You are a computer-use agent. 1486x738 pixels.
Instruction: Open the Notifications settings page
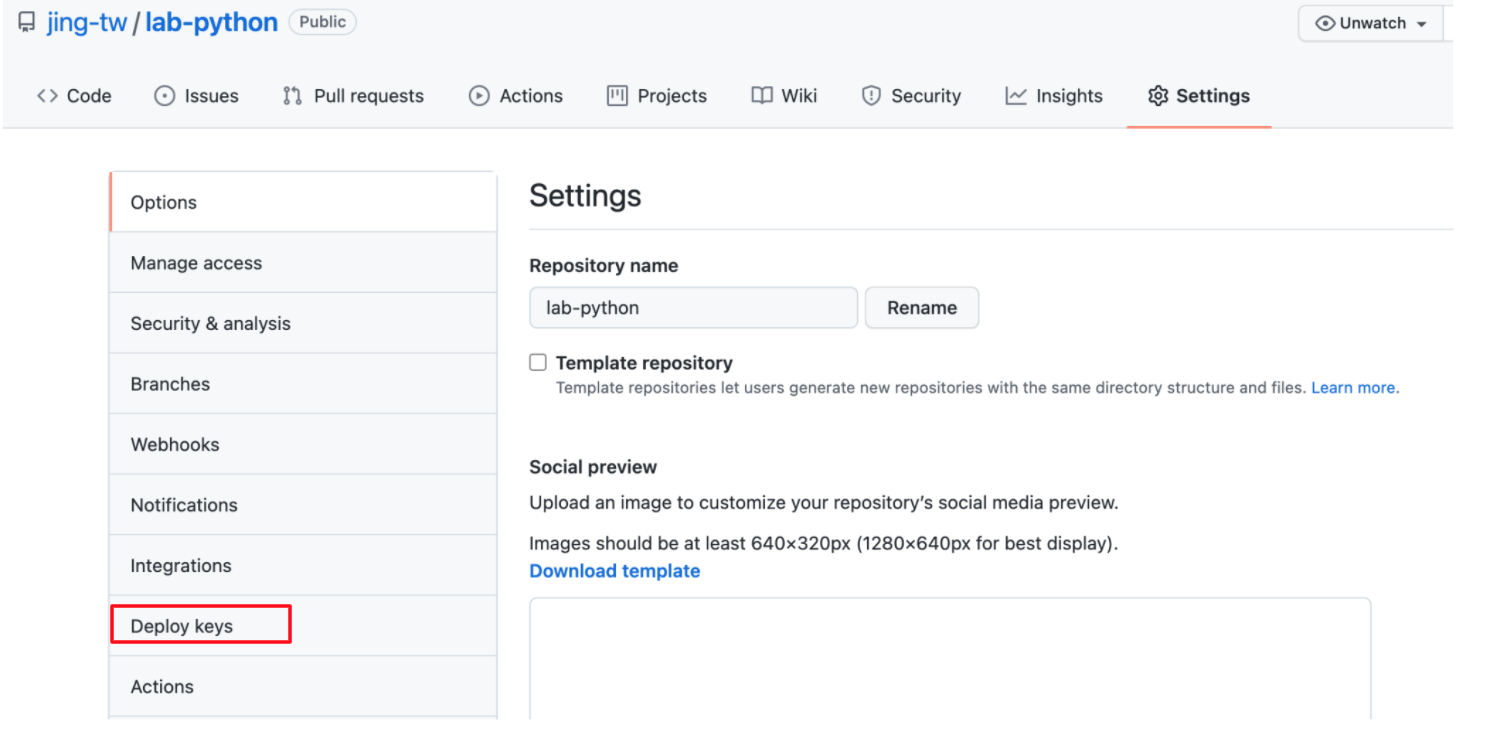tap(303, 505)
